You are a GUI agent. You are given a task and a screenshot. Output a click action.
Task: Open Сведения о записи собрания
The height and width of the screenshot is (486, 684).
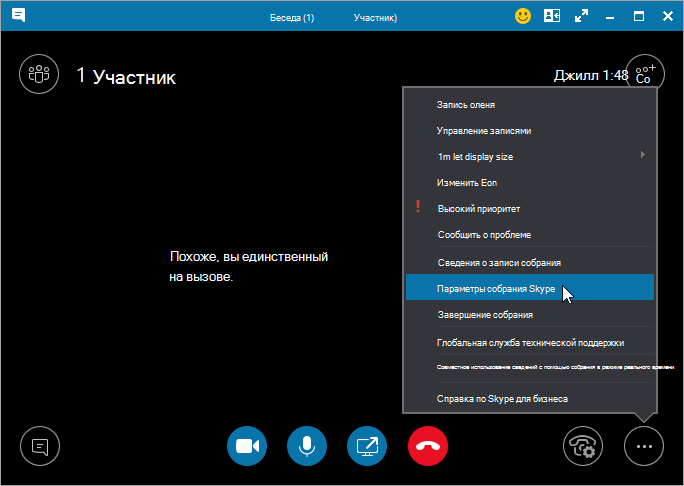click(x=530, y=263)
